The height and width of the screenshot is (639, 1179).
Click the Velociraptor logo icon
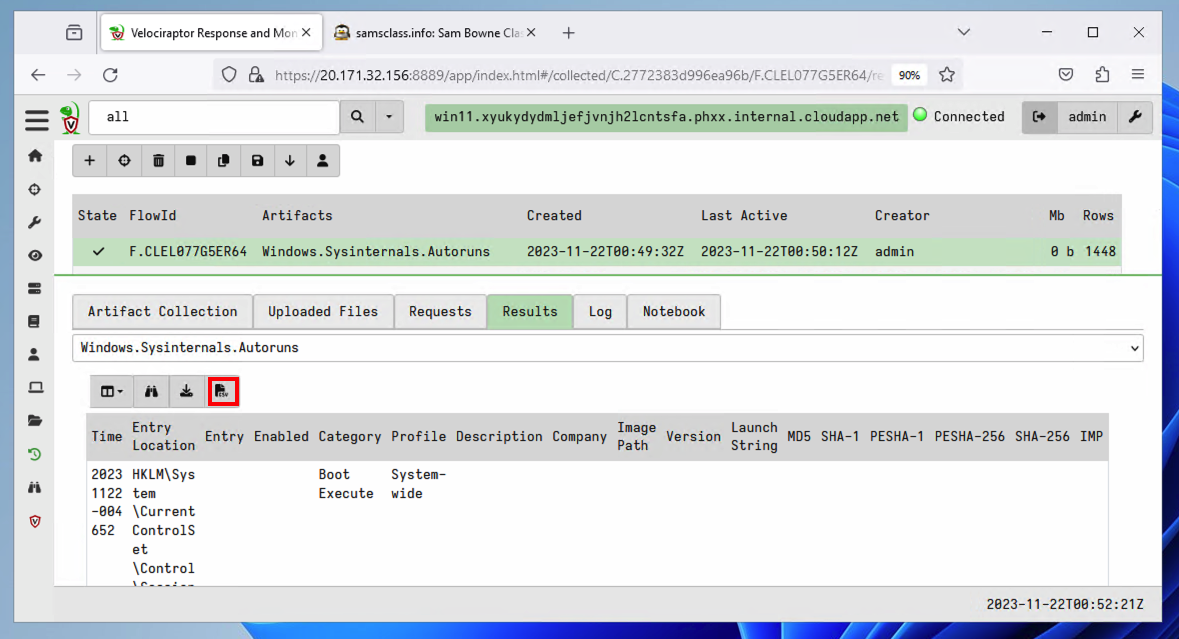click(x=70, y=119)
